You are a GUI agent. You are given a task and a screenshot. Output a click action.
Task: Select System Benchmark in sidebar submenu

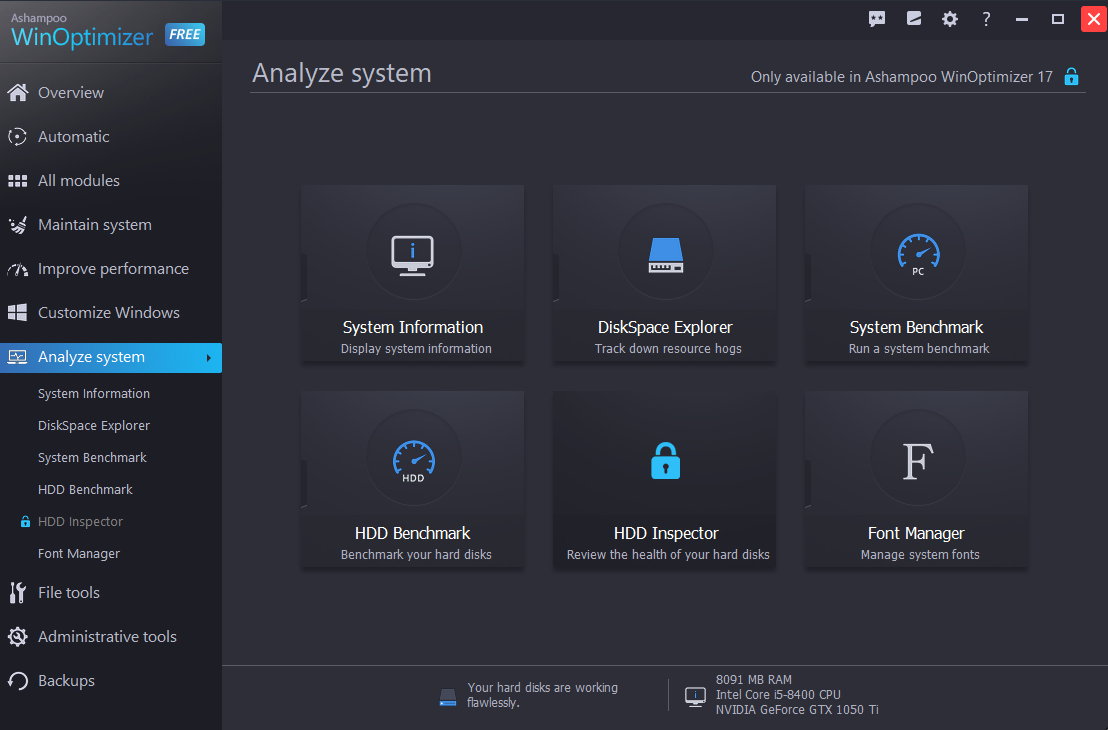coord(93,457)
